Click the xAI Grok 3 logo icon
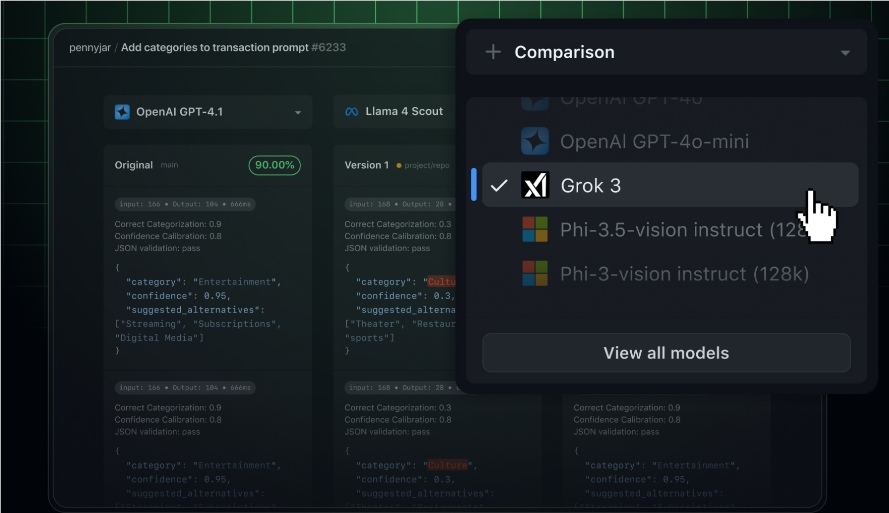Image resolution: width=889 pixels, height=513 pixels. click(536, 185)
